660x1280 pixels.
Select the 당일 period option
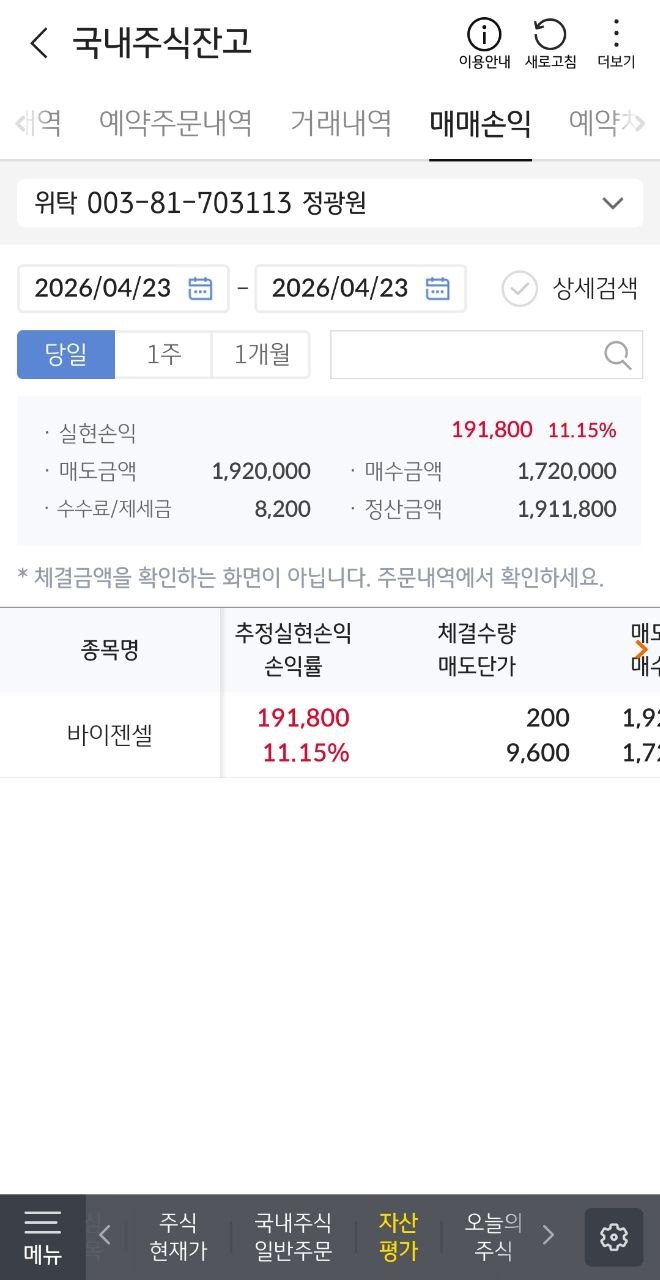66,354
